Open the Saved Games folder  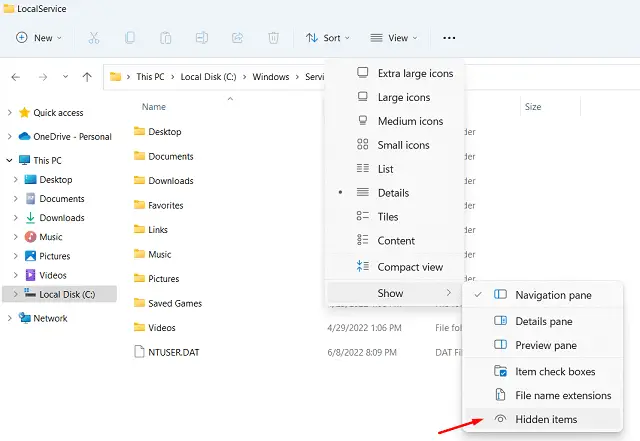coord(168,303)
